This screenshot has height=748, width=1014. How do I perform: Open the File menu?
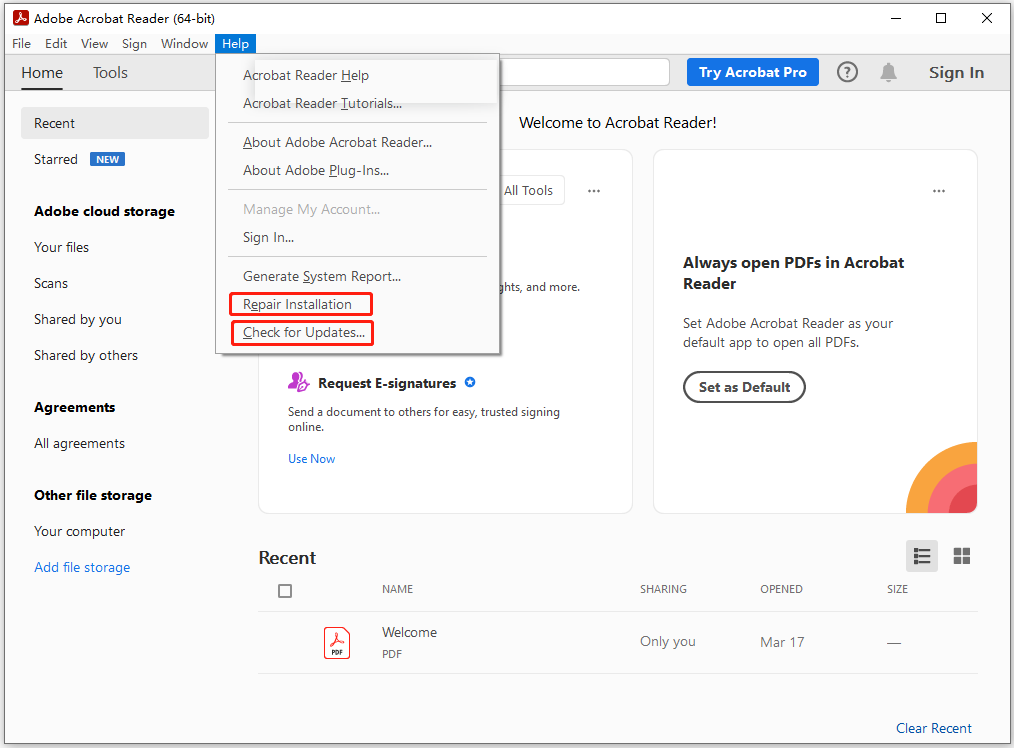(21, 43)
